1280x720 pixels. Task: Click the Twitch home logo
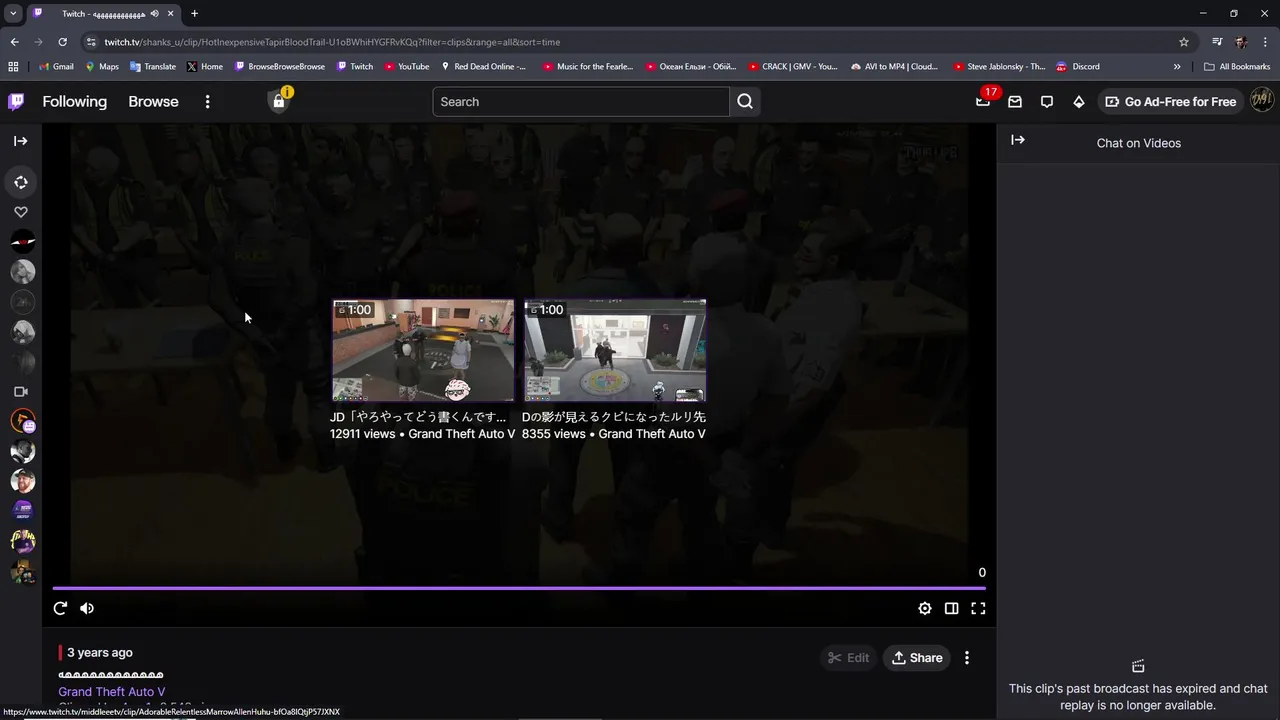pyautogui.click(x=16, y=101)
